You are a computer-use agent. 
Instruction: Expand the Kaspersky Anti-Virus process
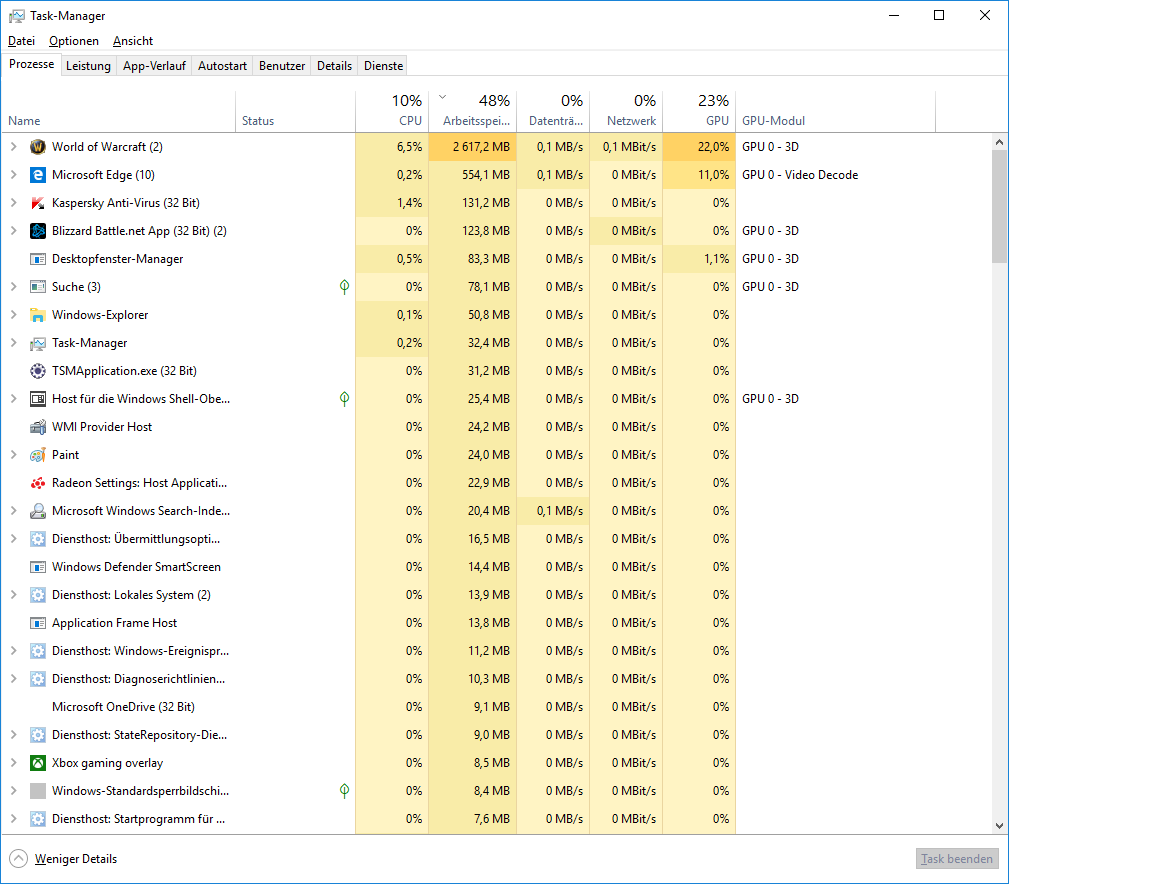[x=13, y=203]
